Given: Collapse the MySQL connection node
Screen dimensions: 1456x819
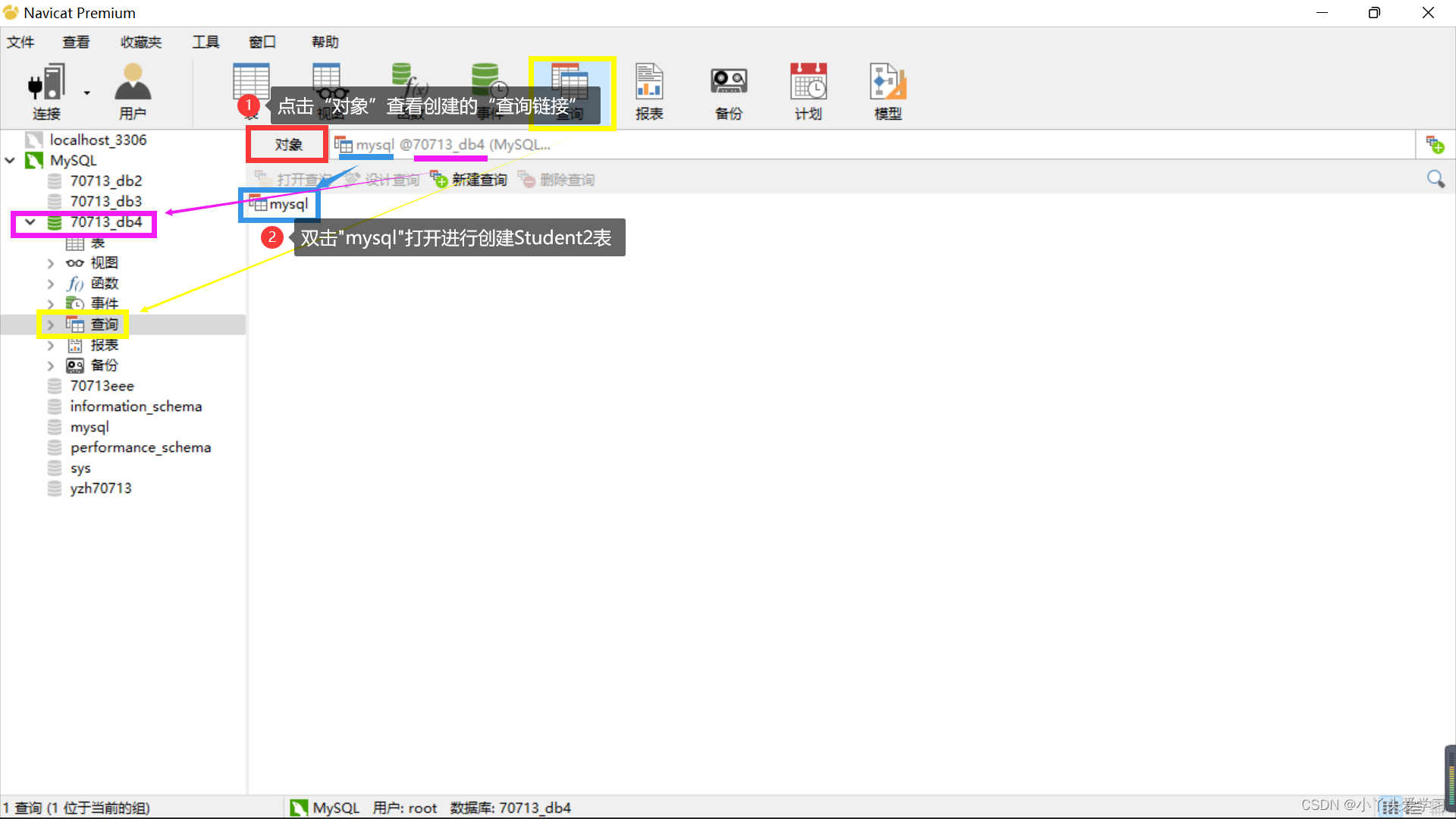Looking at the screenshot, I should (x=10, y=160).
